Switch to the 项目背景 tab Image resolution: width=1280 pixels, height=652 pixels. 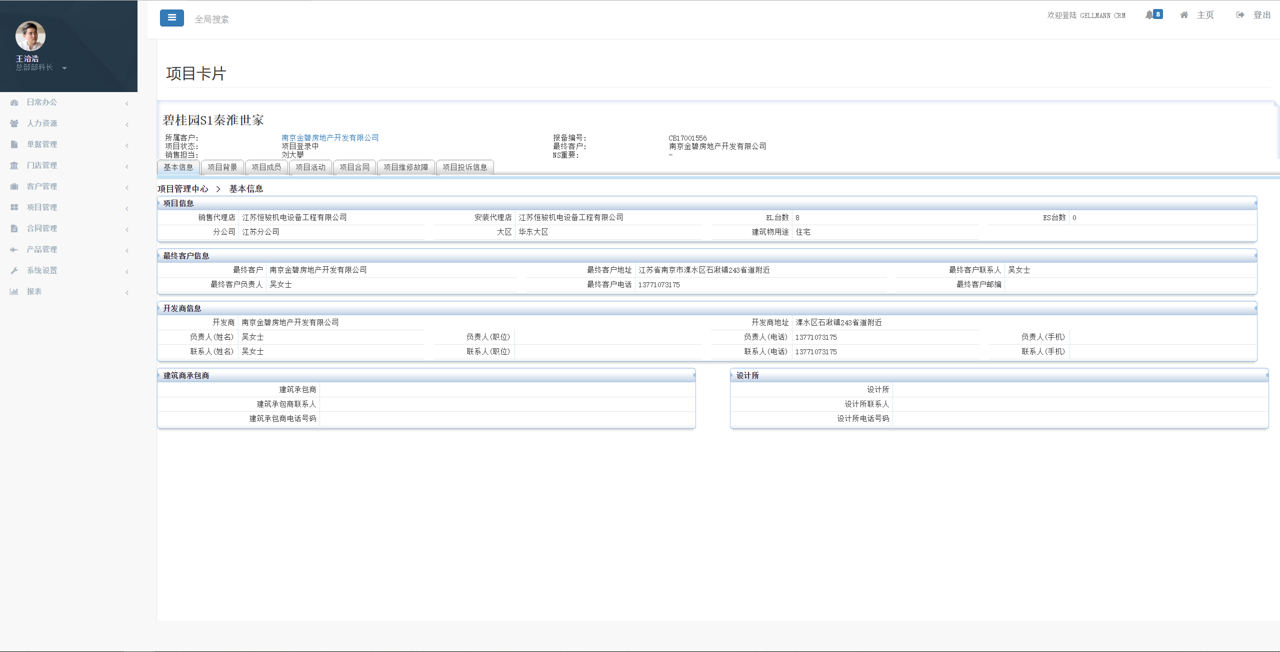[x=222, y=167]
